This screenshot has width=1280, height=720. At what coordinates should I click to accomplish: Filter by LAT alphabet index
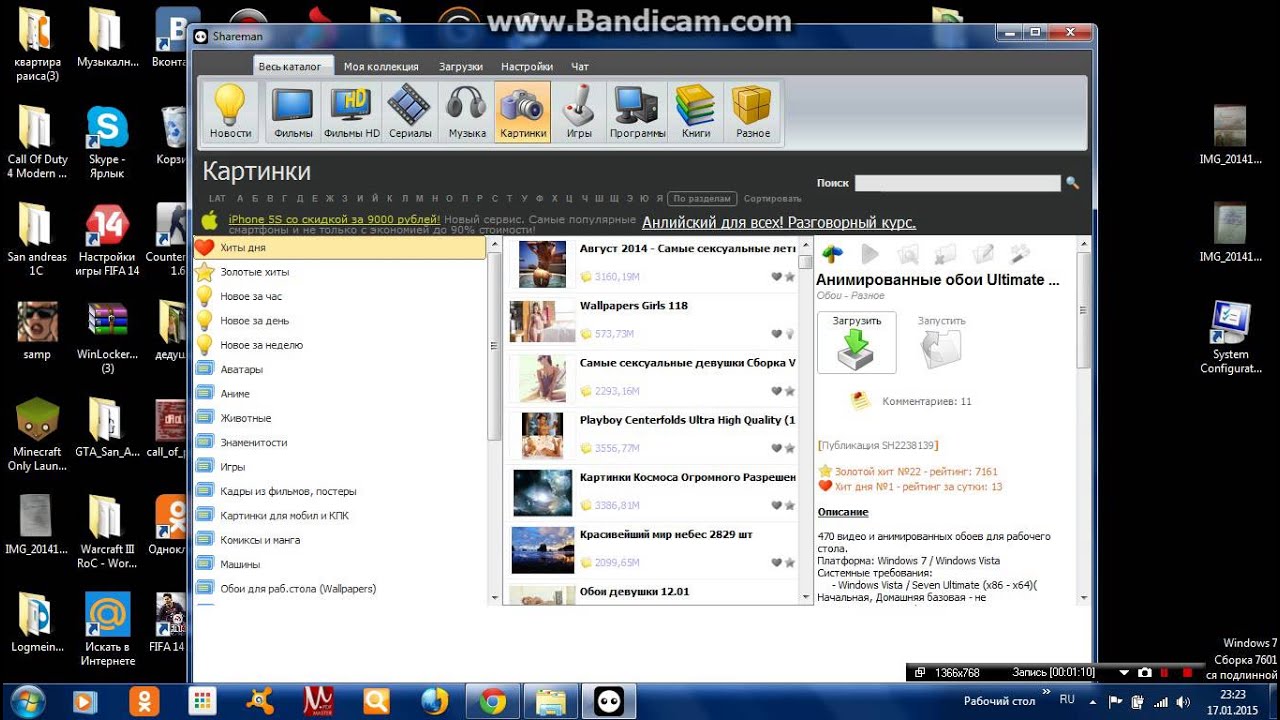point(217,198)
